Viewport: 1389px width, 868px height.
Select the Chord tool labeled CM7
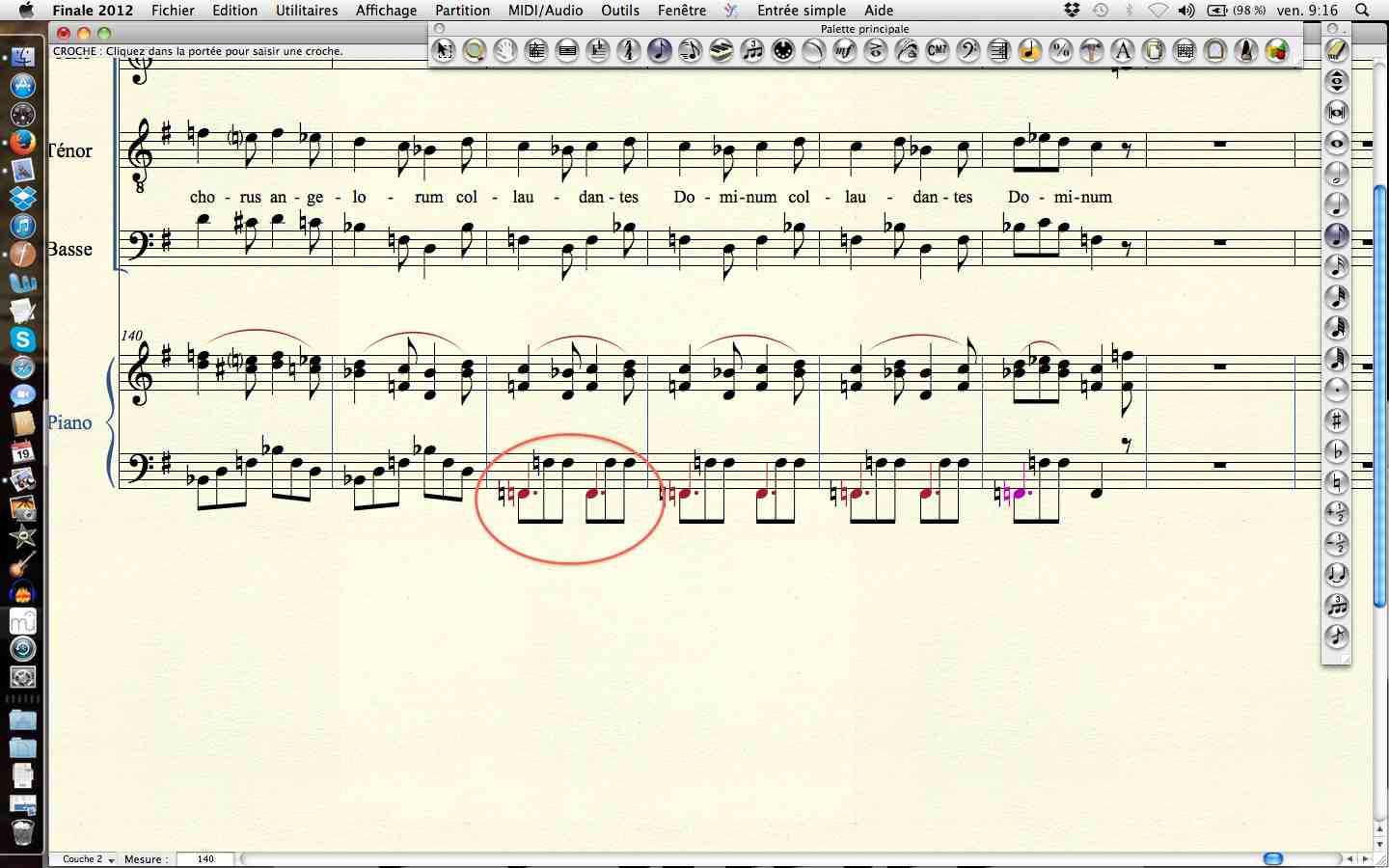click(937, 50)
